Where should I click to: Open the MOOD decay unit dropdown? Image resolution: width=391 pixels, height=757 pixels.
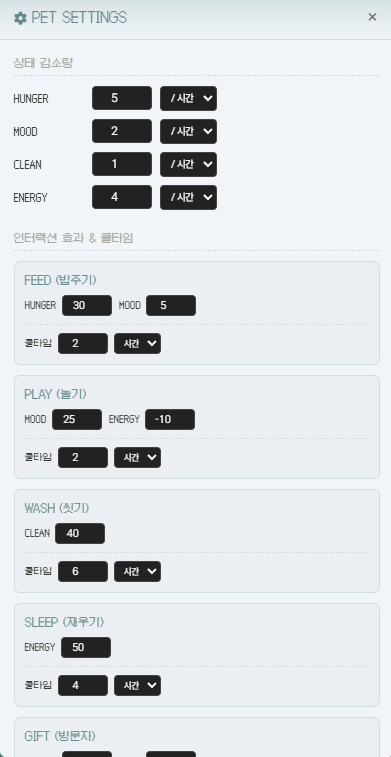tap(188, 131)
